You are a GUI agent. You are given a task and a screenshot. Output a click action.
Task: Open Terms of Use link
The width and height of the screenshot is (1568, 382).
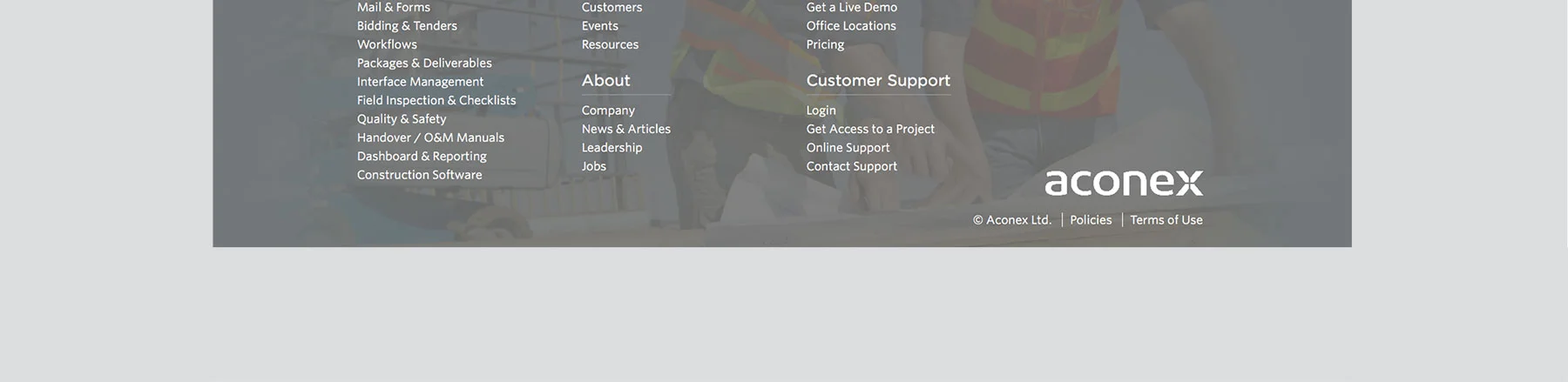tap(1166, 220)
